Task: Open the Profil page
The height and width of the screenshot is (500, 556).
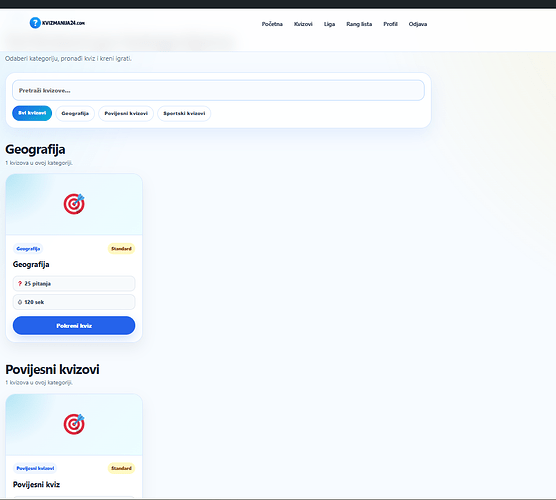Action: (x=390, y=24)
